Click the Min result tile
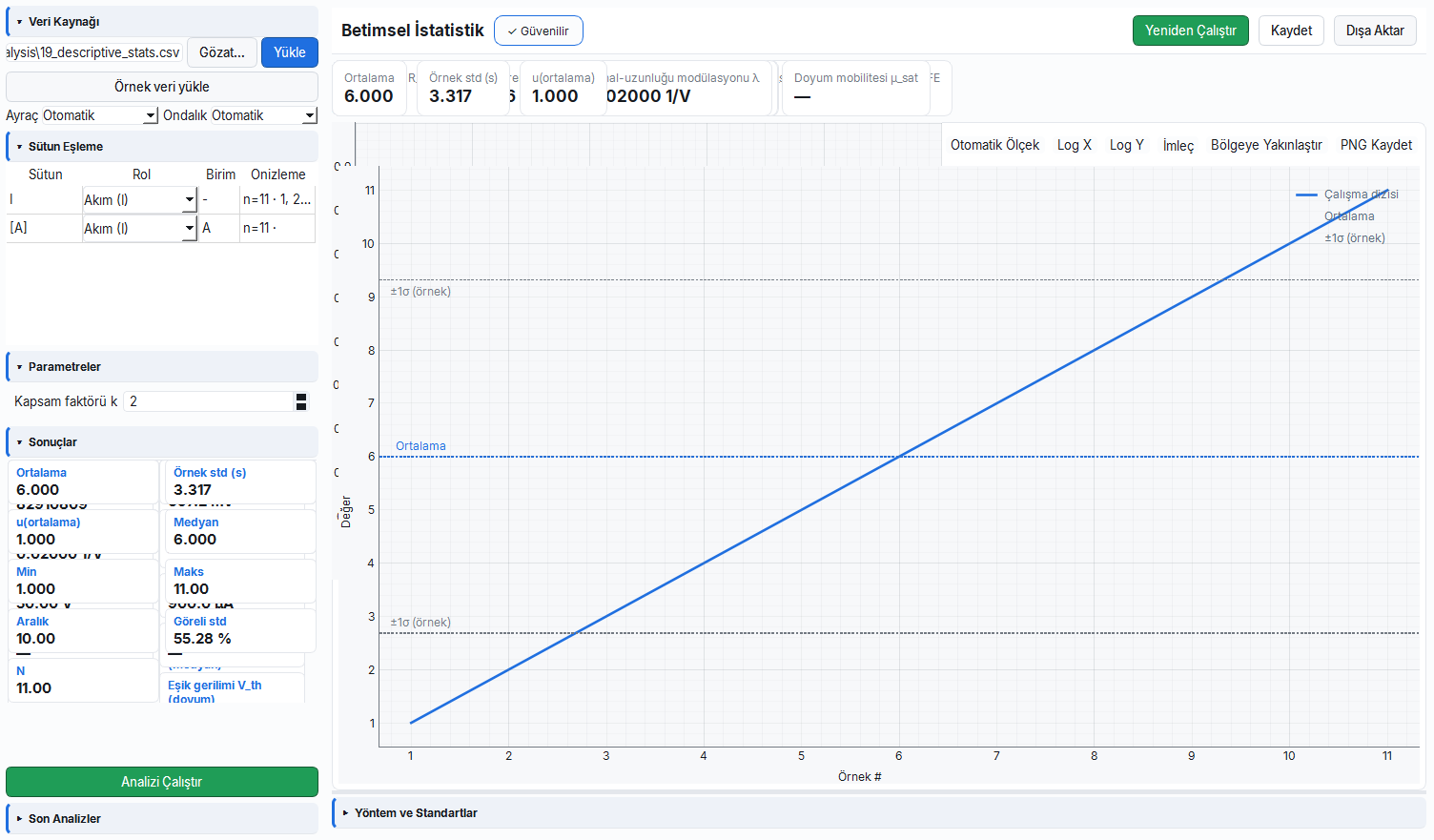This screenshot has width=1434, height=840. click(x=83, y=582)
